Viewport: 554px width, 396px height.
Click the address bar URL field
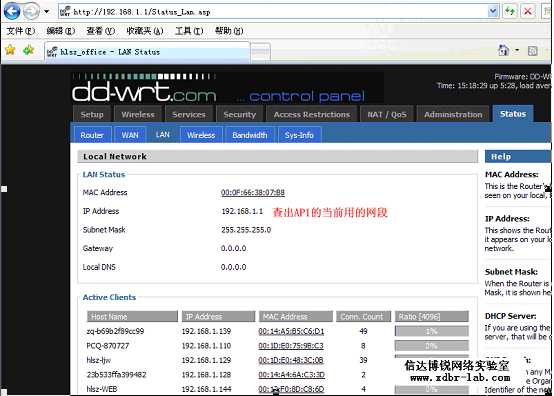click(x=274, y=12)
